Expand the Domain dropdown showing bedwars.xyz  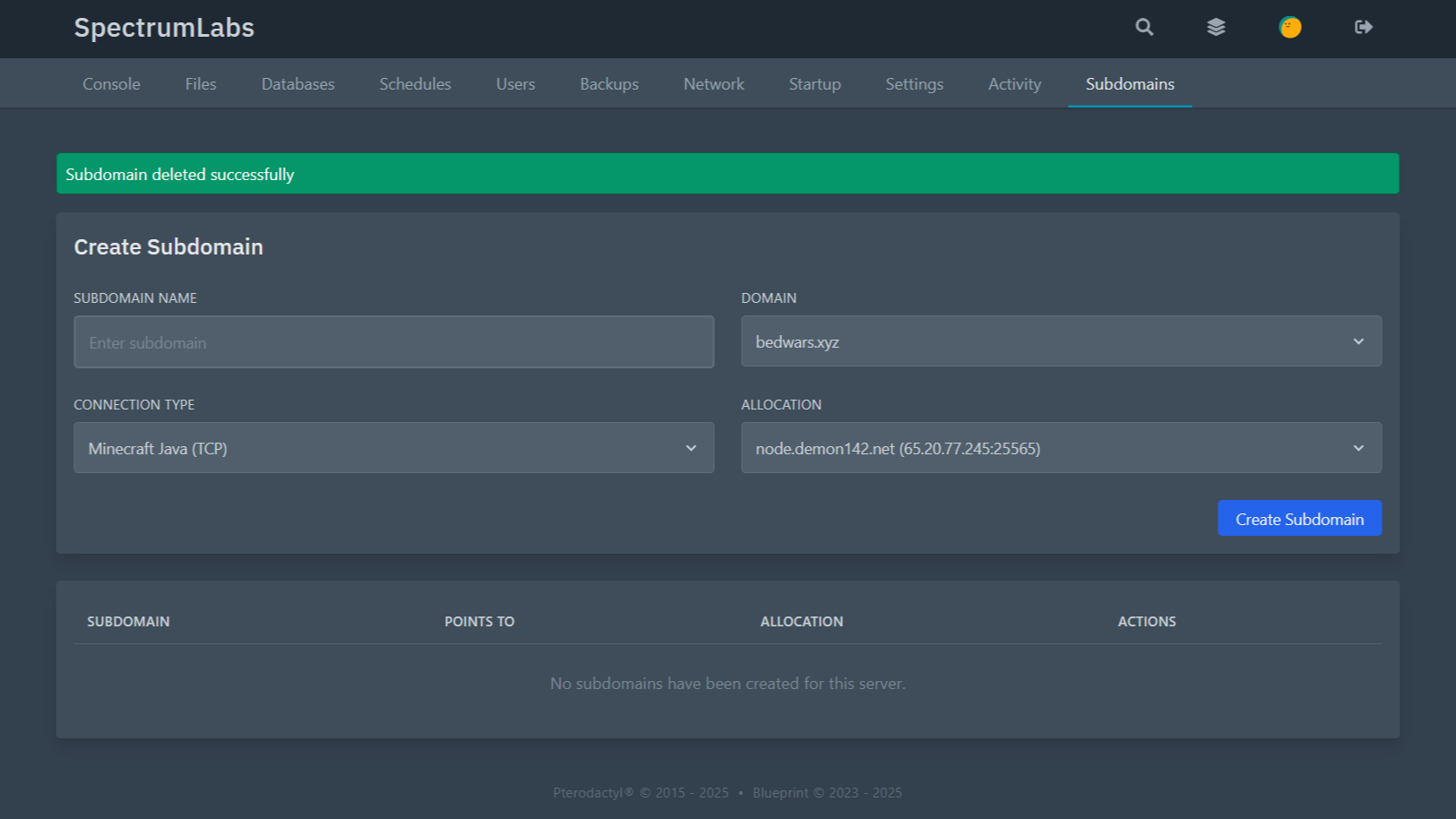[x=1060, y=341]
